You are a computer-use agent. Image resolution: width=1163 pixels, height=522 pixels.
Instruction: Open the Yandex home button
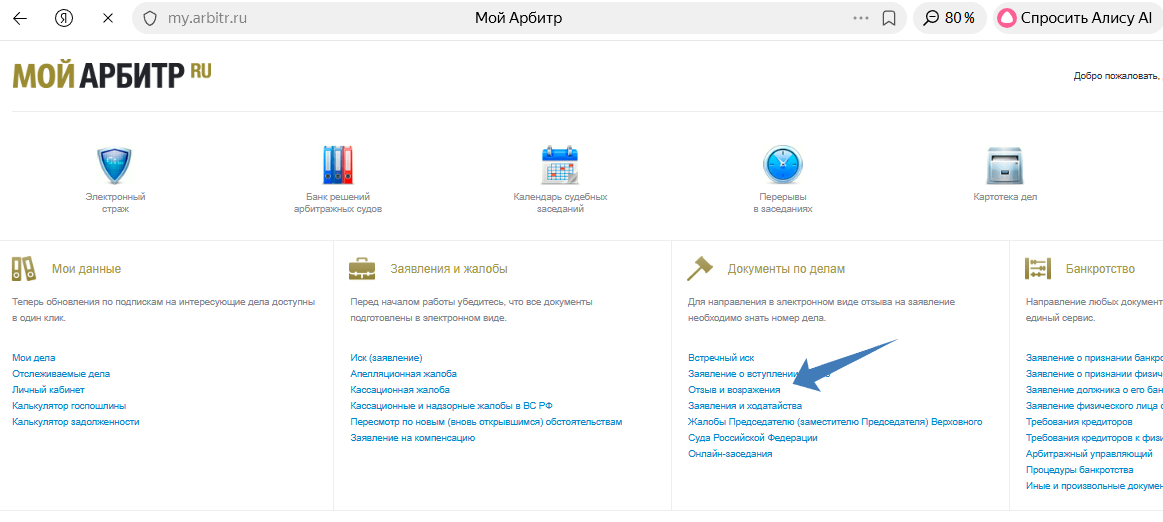pos(64,19)
